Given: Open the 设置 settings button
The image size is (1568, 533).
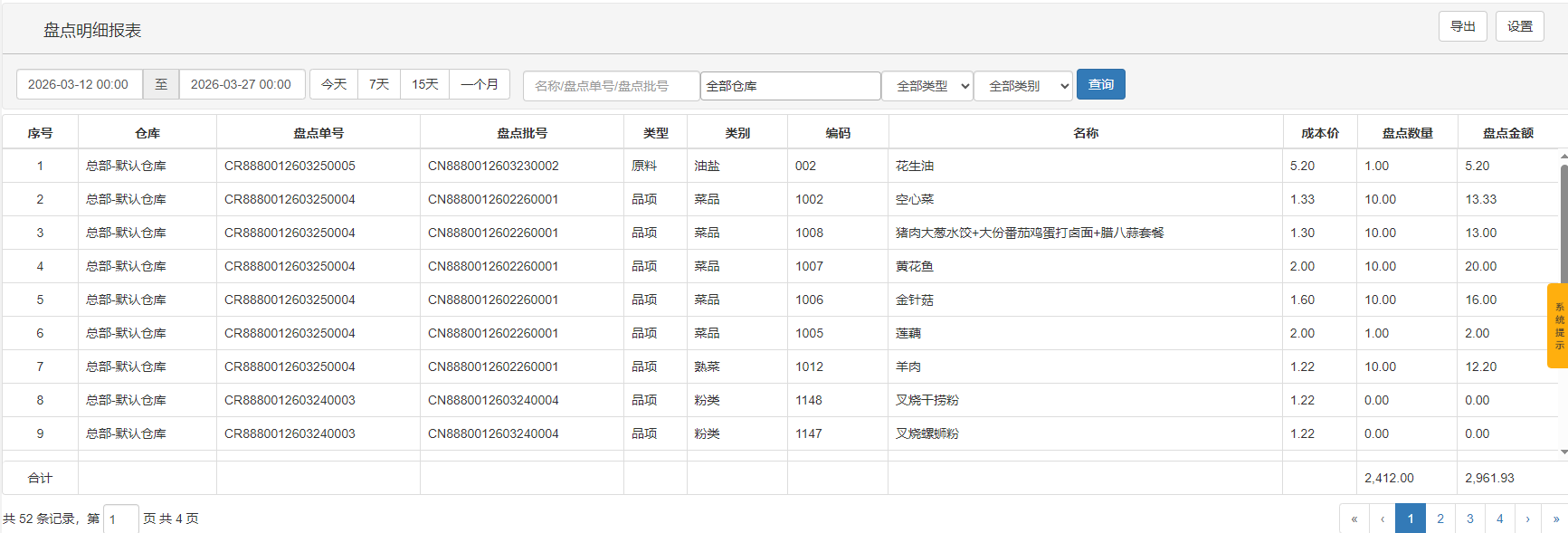Looking at the screenshot, I should click(x=1519, y=26).
